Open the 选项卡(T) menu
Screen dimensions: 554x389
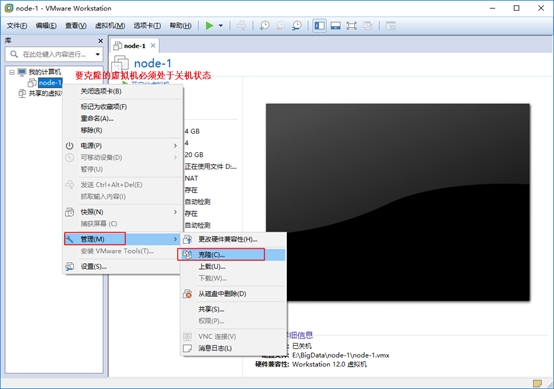147,25
